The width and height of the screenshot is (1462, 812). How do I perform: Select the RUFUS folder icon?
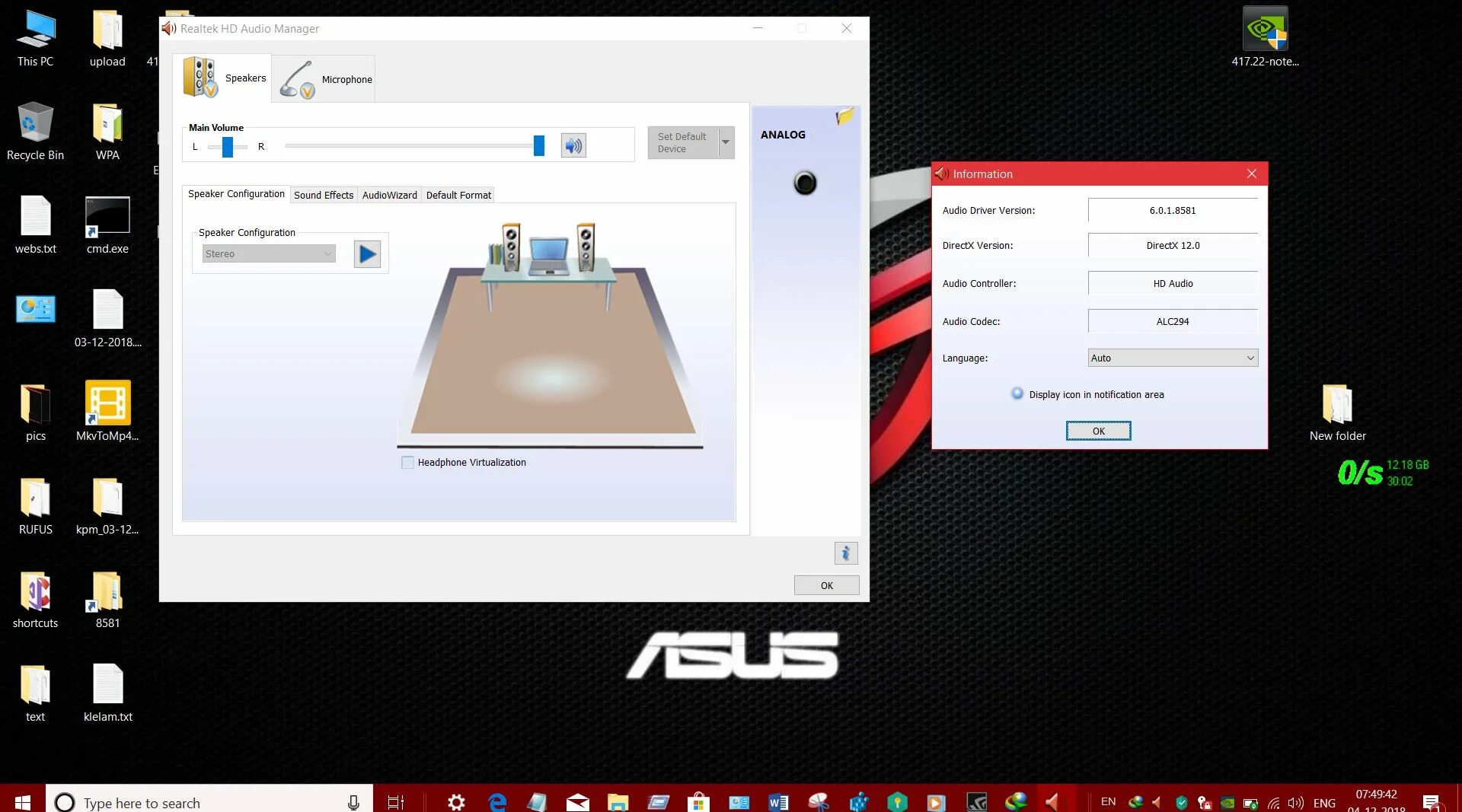(x=35, y=506)
